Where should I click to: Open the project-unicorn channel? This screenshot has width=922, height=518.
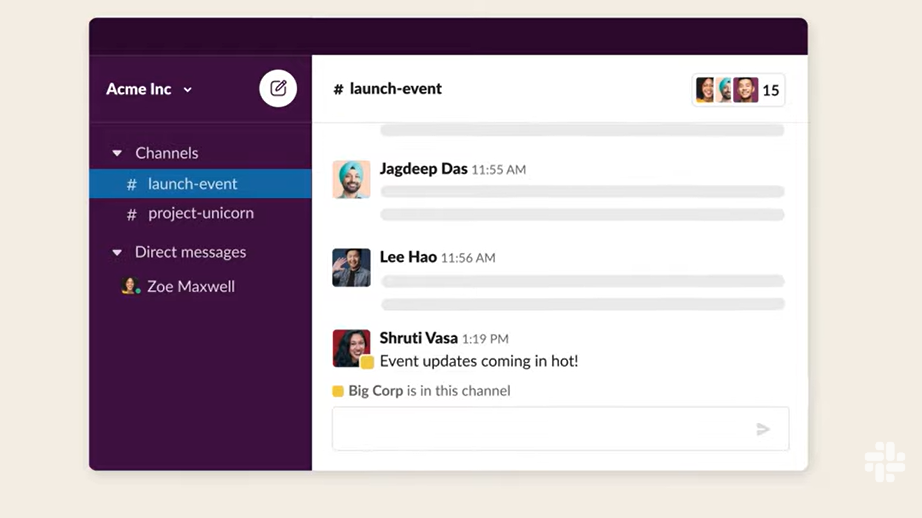pyautogui.click(x=201, y=213)
